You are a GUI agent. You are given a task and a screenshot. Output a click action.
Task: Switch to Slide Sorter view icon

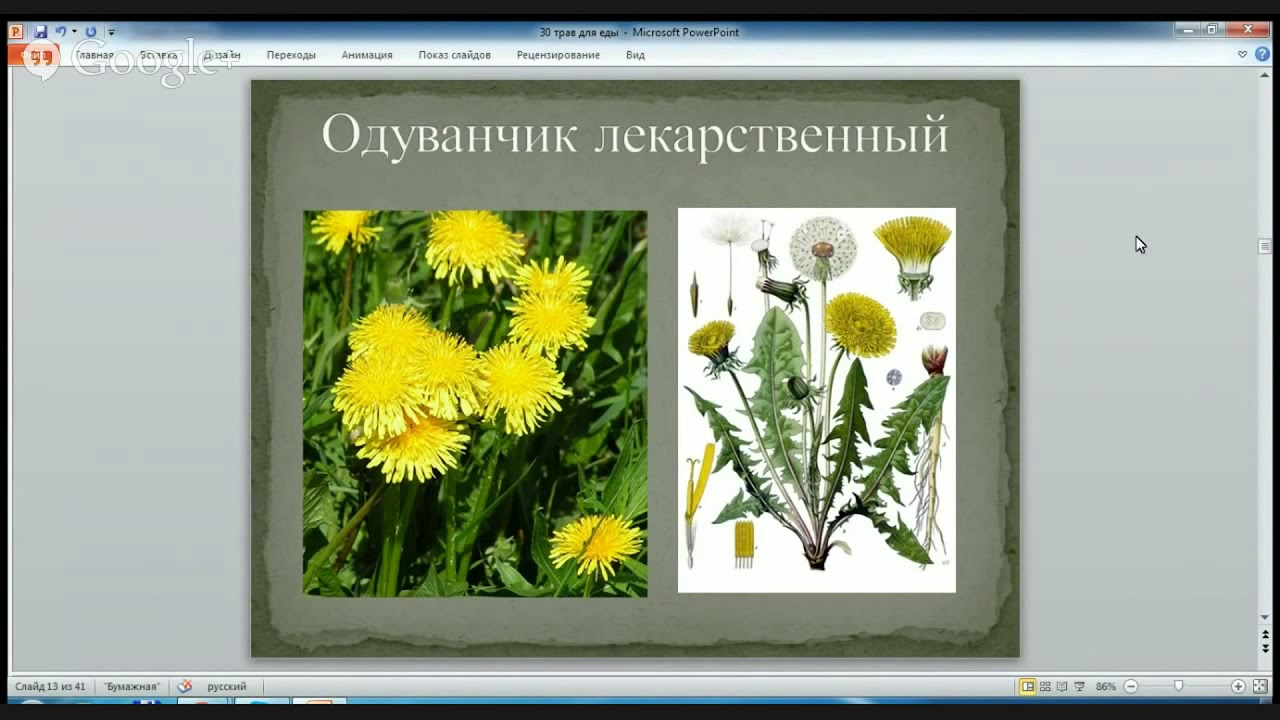coord(1045,687)
